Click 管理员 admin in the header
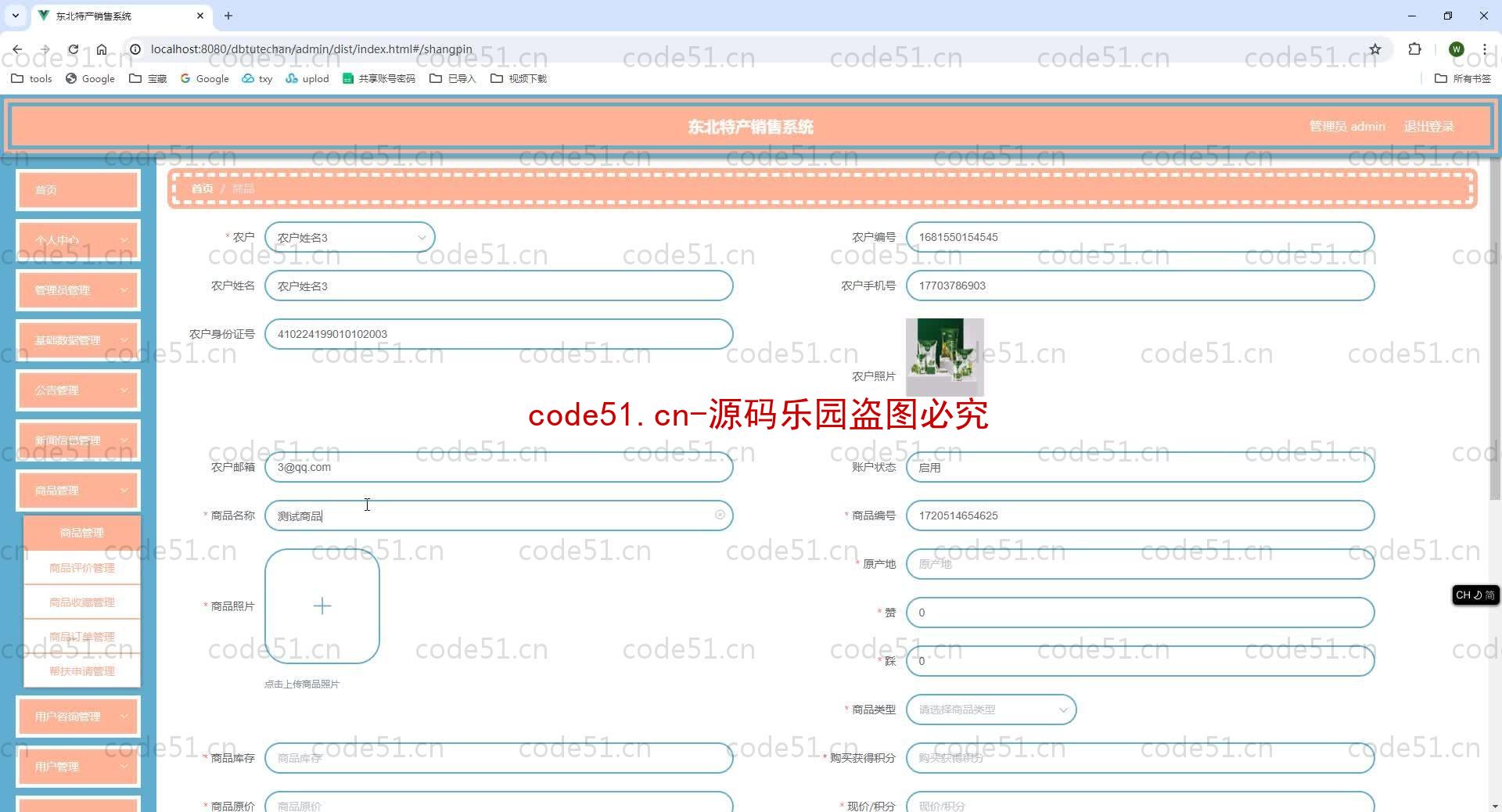1502x812 pixels. click(1347, 127)
